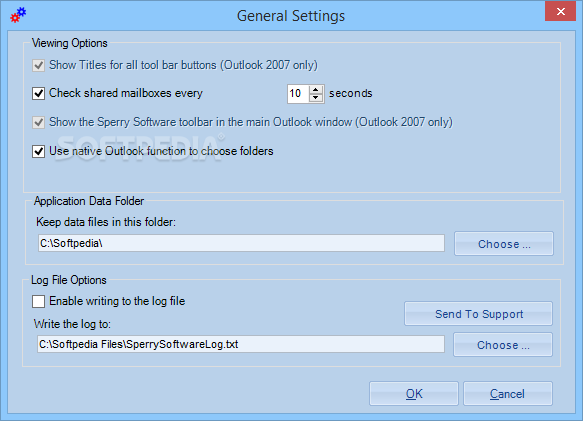Click the data folder path field
This screenshot has width=583, height=421.
(x=241, y=243)
